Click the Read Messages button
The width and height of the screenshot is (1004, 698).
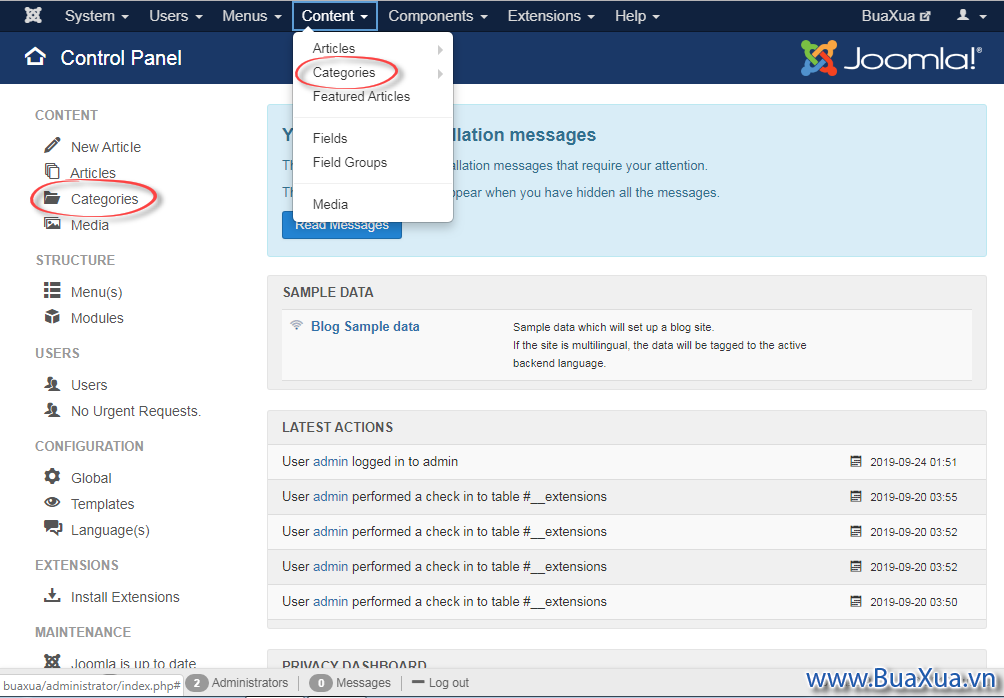point(342,225)
